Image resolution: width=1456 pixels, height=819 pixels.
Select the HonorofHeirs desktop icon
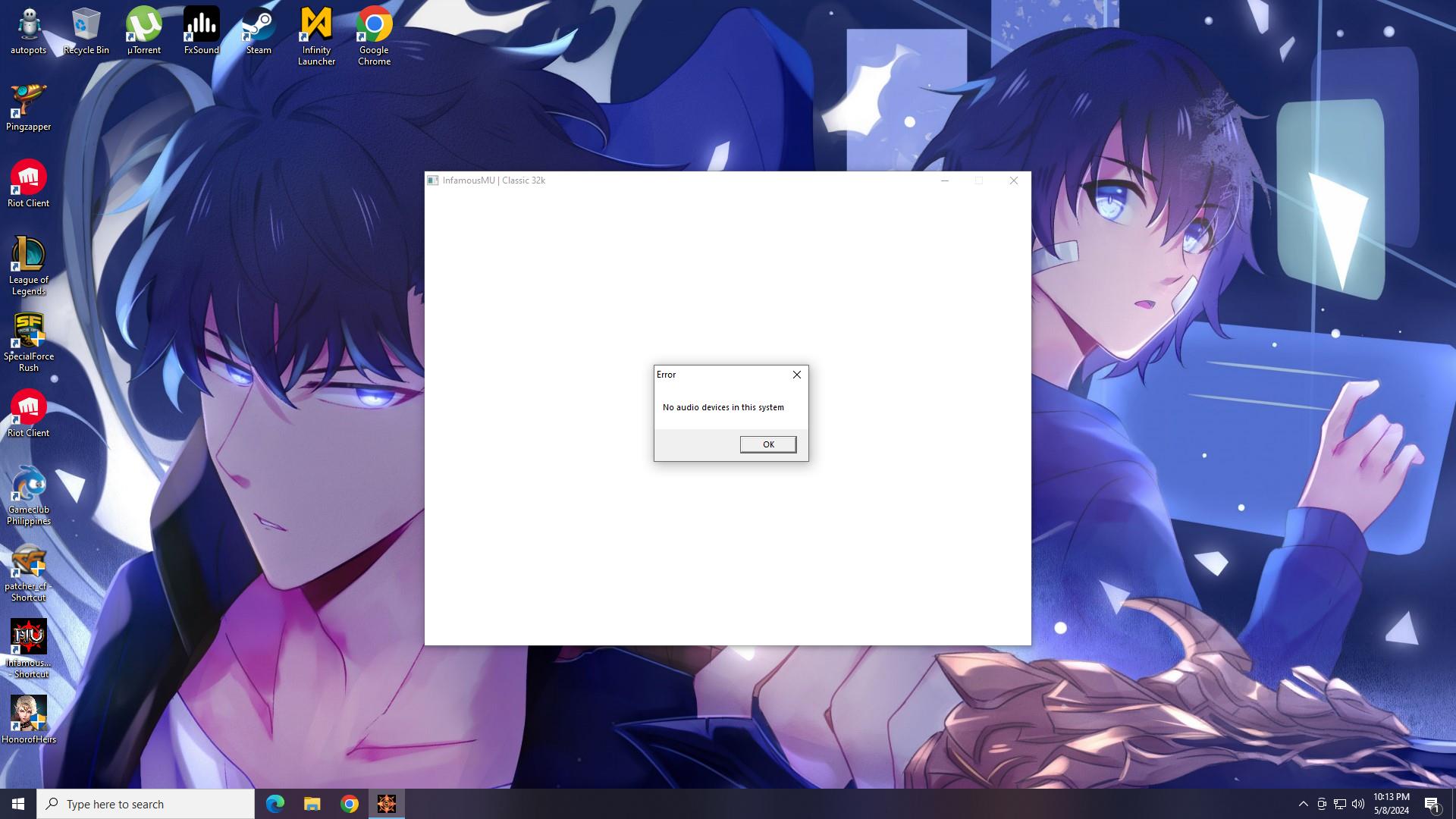click(x=29, y=720)
